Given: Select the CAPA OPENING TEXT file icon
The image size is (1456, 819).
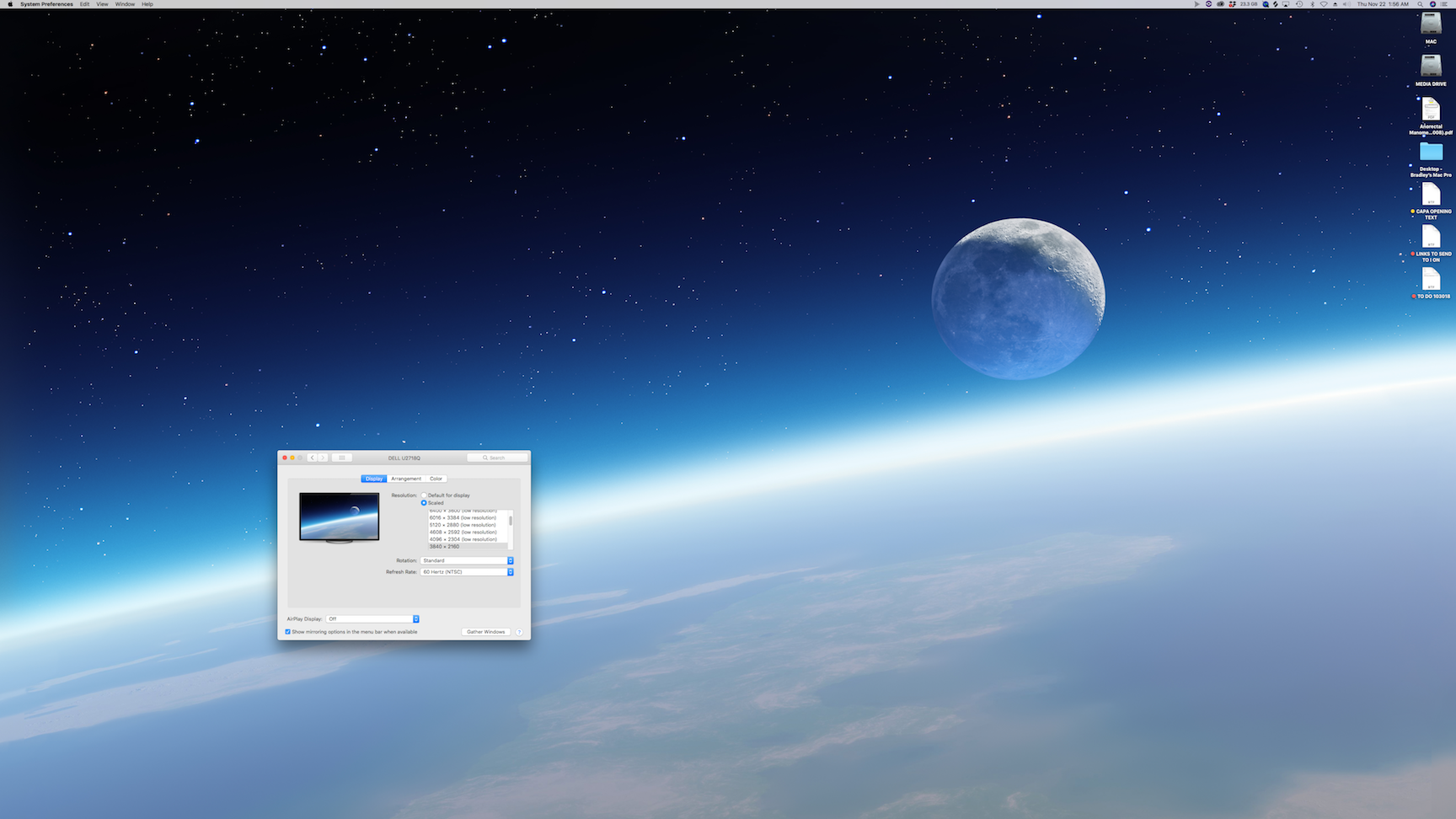Looking at the screenshot, I should [1431, 195].
